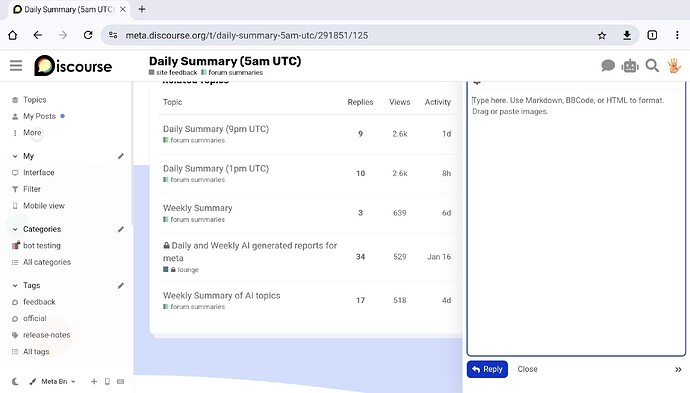Open the chat bubble icon
Screen dimensions: 690x393
click(608, 66)
